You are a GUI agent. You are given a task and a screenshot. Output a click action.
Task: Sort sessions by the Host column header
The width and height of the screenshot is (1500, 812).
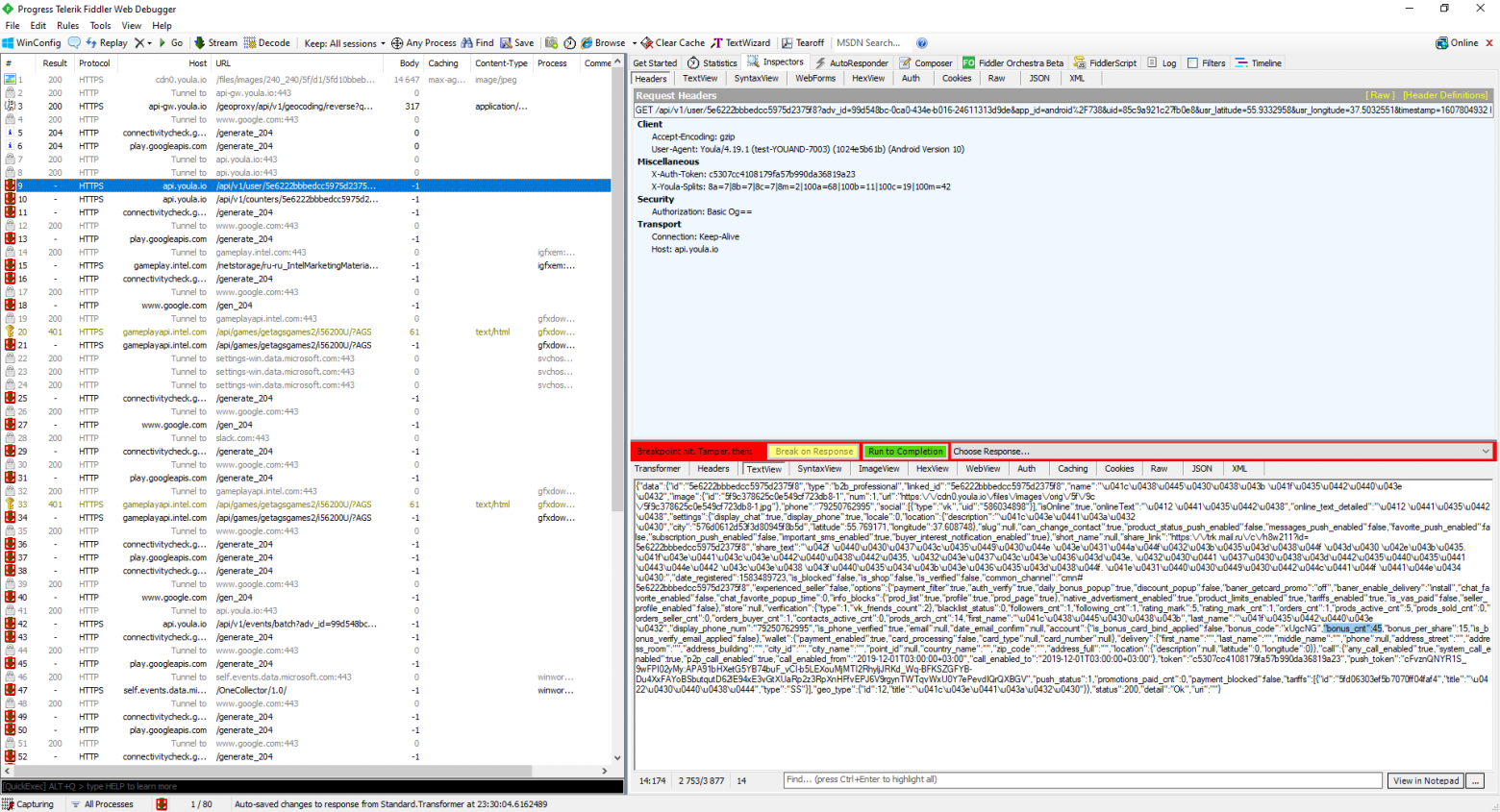coord(162,63)
